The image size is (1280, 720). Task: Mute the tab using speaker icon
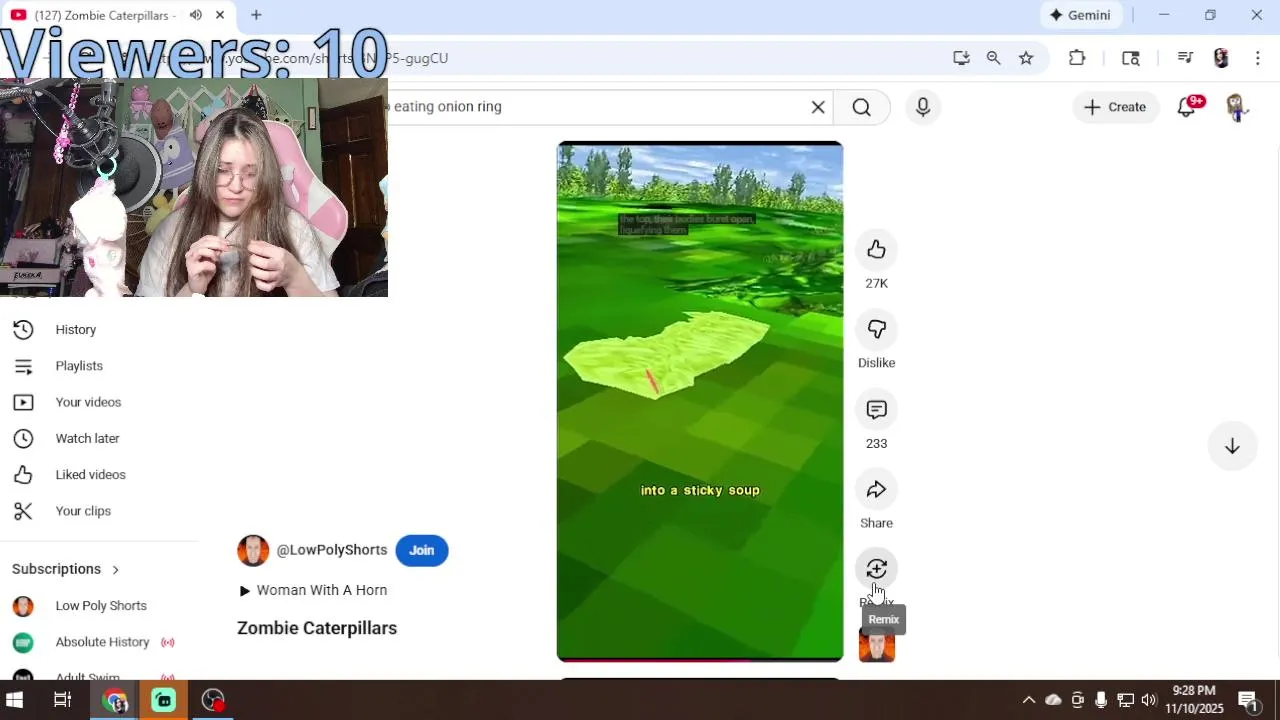coord(195,15)
